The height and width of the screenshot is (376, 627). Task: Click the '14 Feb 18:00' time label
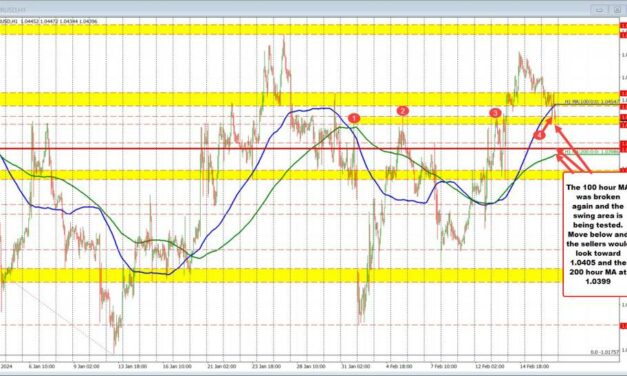click(x=534, y=366)
